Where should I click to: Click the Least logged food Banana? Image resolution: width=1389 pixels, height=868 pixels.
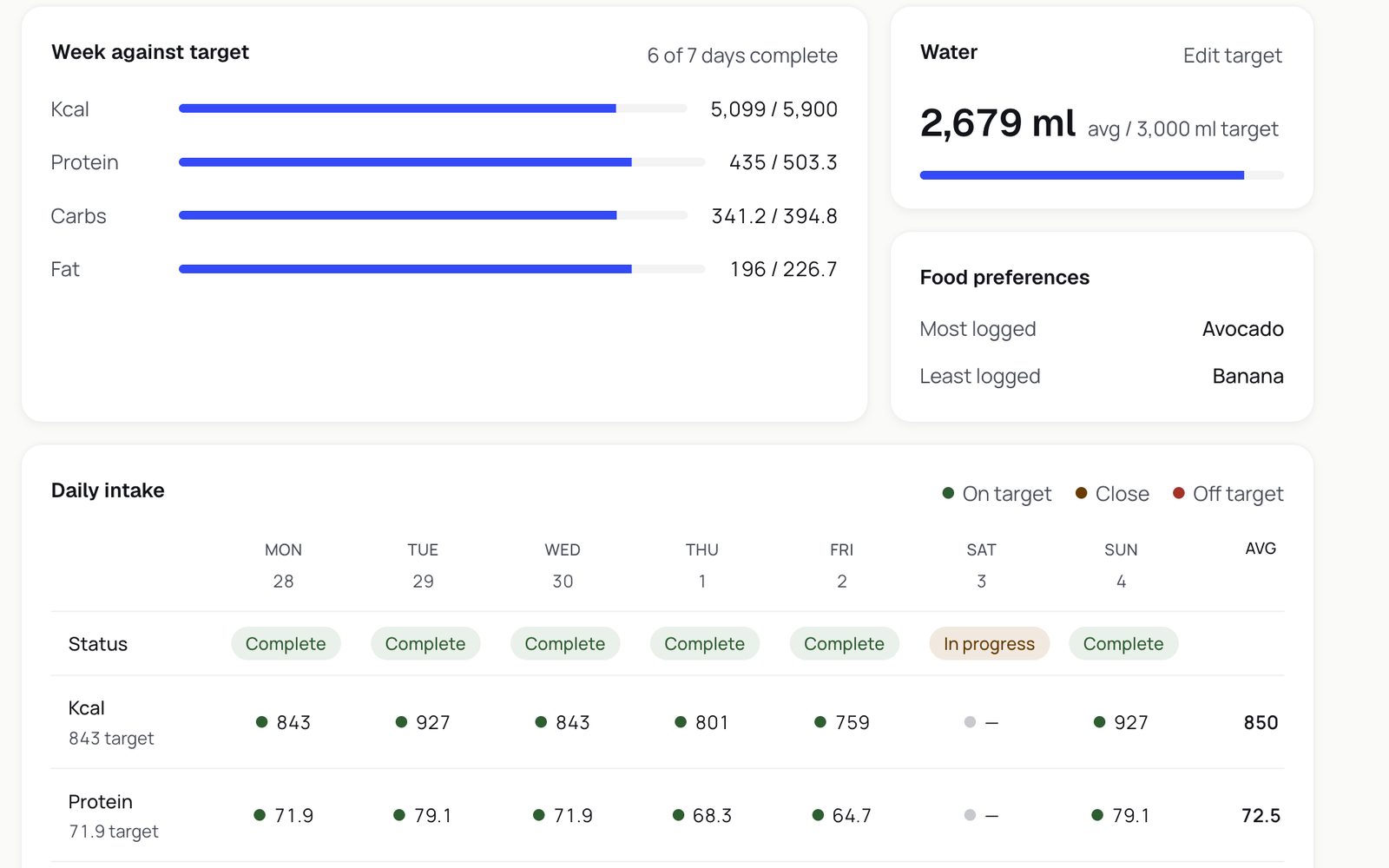(x=1247, y=376)
